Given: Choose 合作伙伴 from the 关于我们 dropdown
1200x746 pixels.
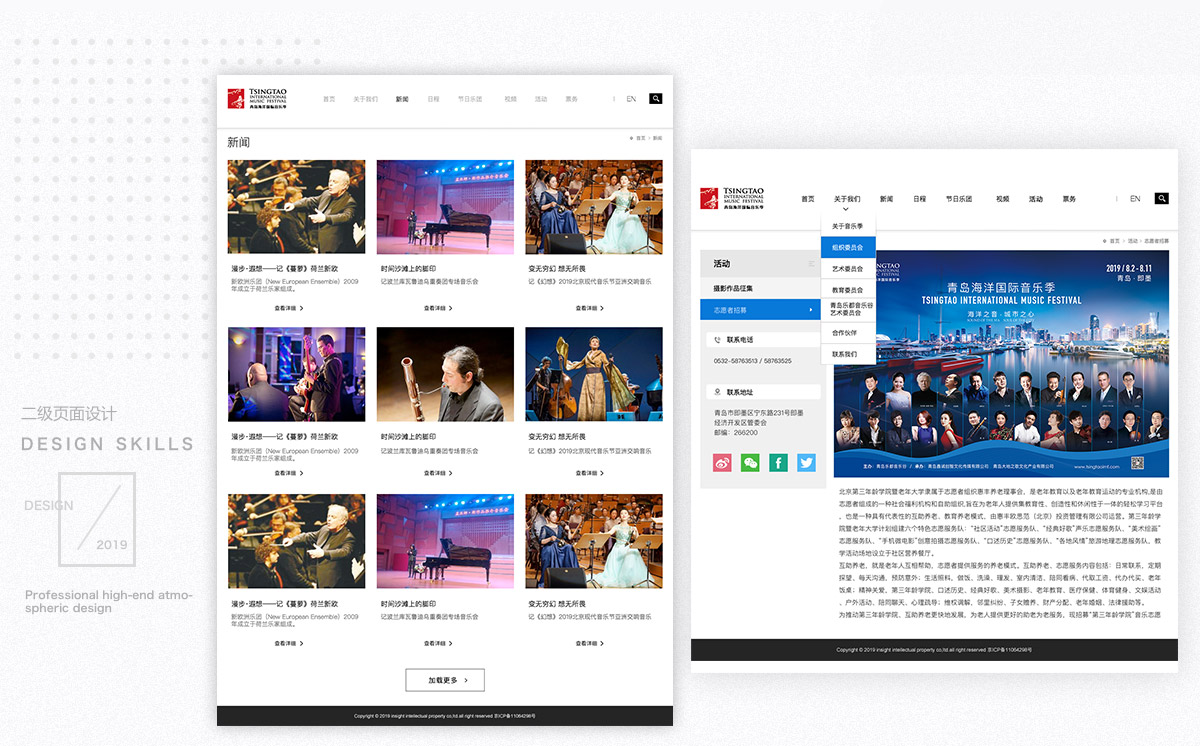Looking at the screenshot, I should pyautogui.click(x=844, y=333).
